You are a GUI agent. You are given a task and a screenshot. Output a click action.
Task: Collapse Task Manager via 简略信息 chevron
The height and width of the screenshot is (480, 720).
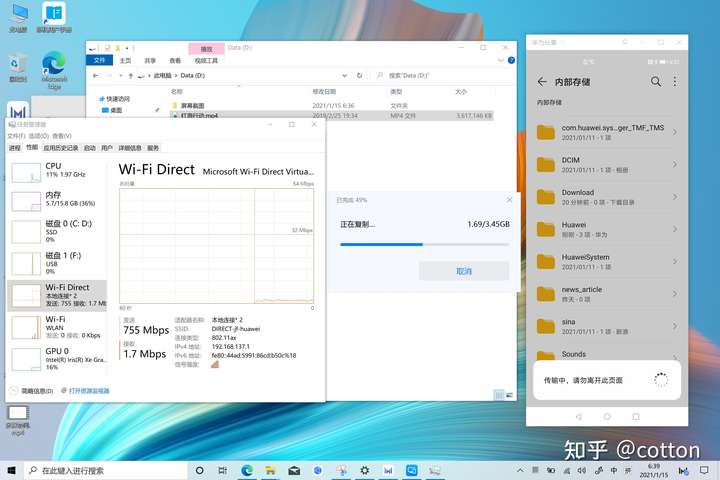[x=13, y=391]
